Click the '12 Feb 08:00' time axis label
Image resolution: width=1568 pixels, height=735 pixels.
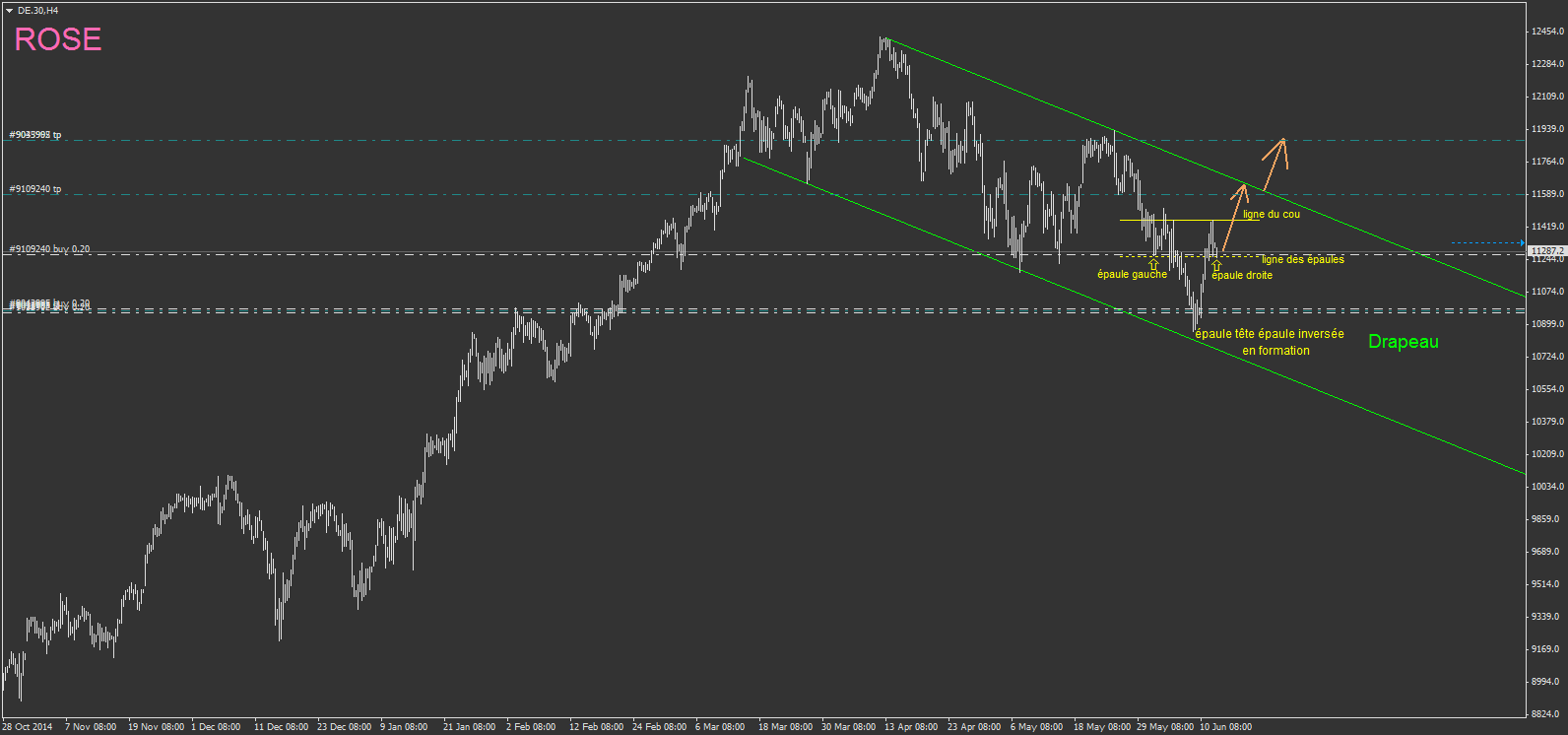pyautogui.click(x=597, y=727)
